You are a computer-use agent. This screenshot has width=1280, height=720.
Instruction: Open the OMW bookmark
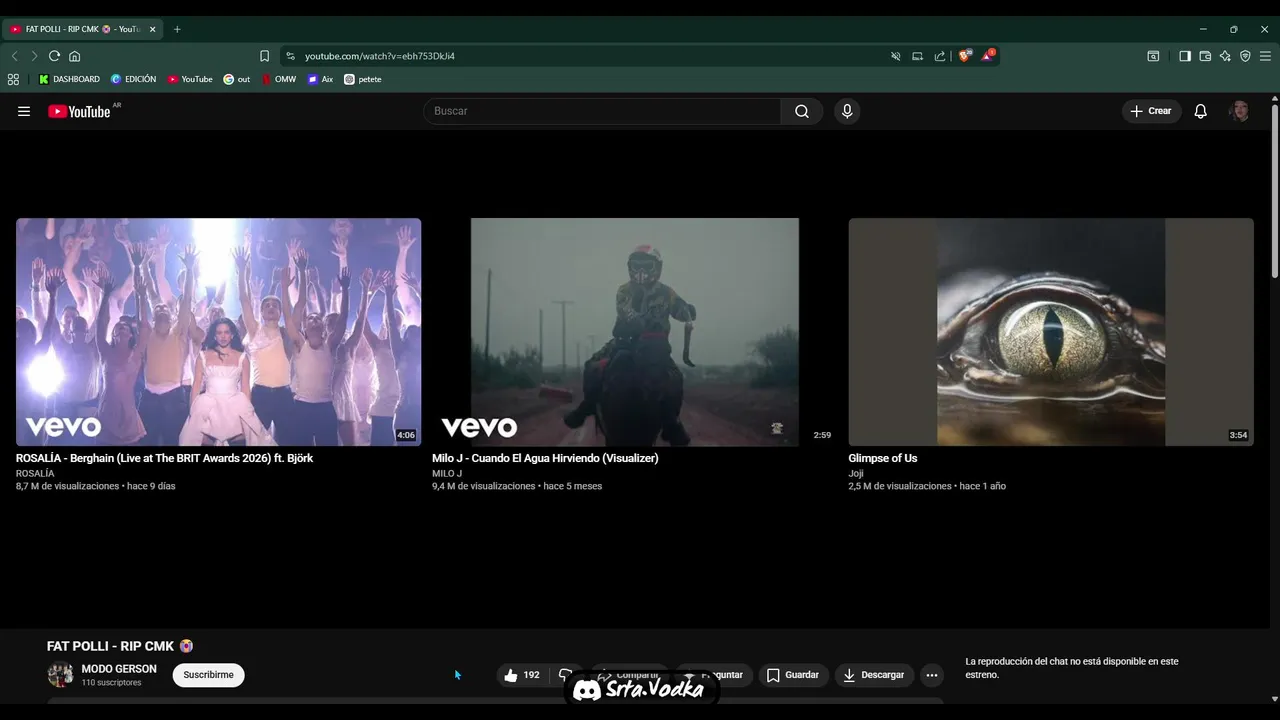279,79
